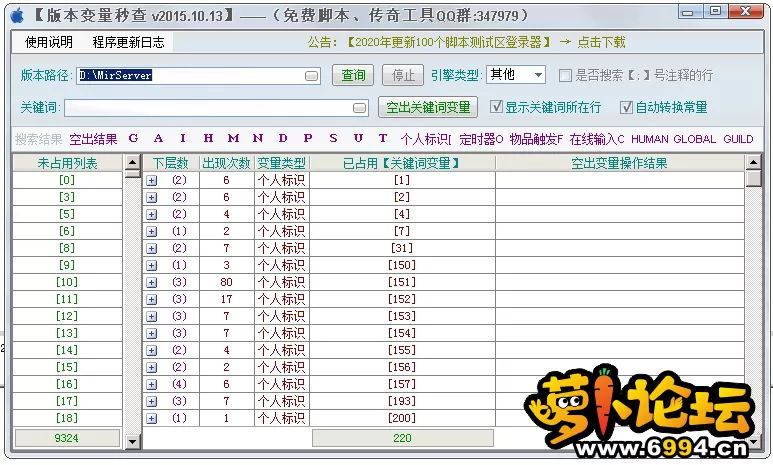Click 空出关键词变量 button
773x465 pixels.
pos(428,107)
